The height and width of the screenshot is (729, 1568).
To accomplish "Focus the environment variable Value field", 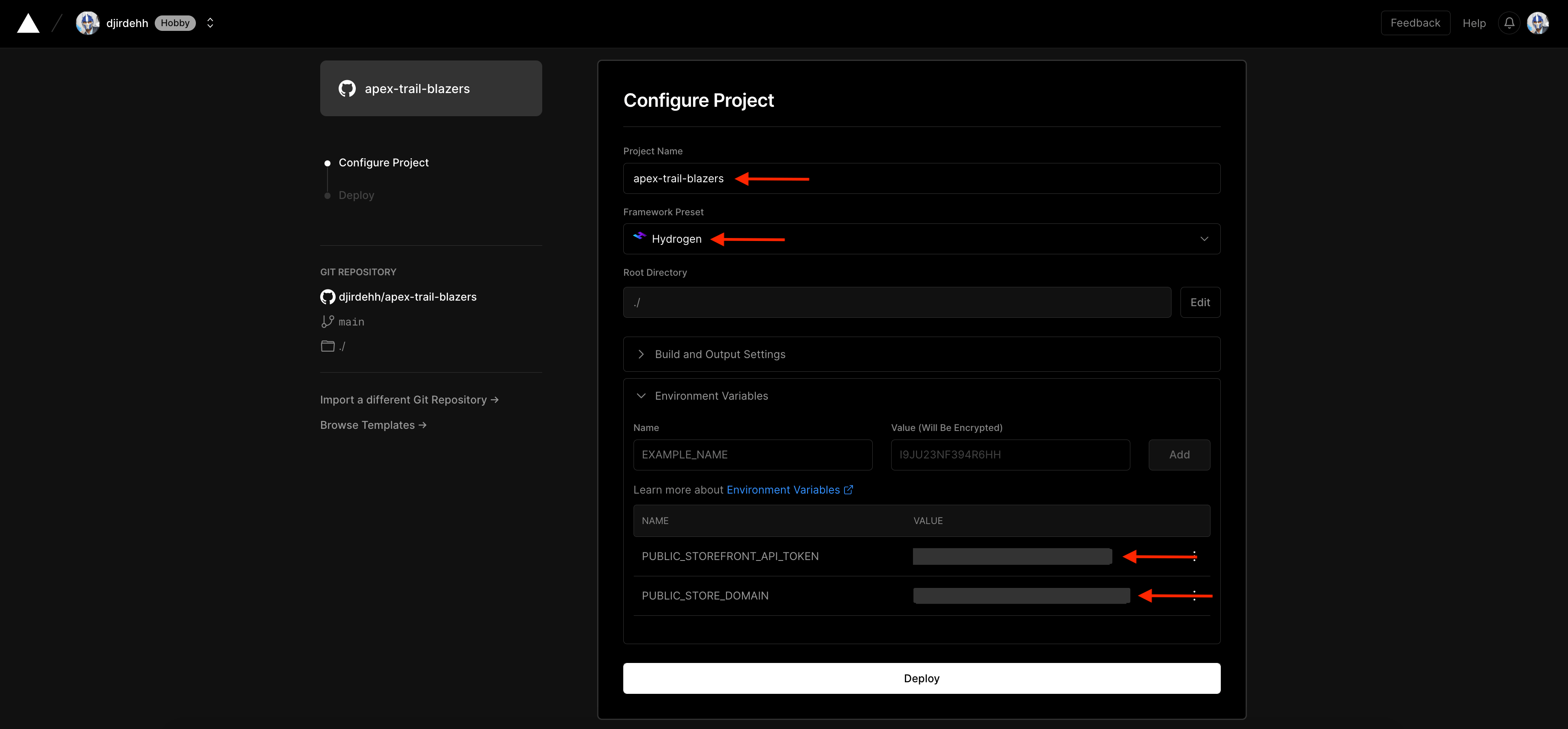I will click(1010, 455).
